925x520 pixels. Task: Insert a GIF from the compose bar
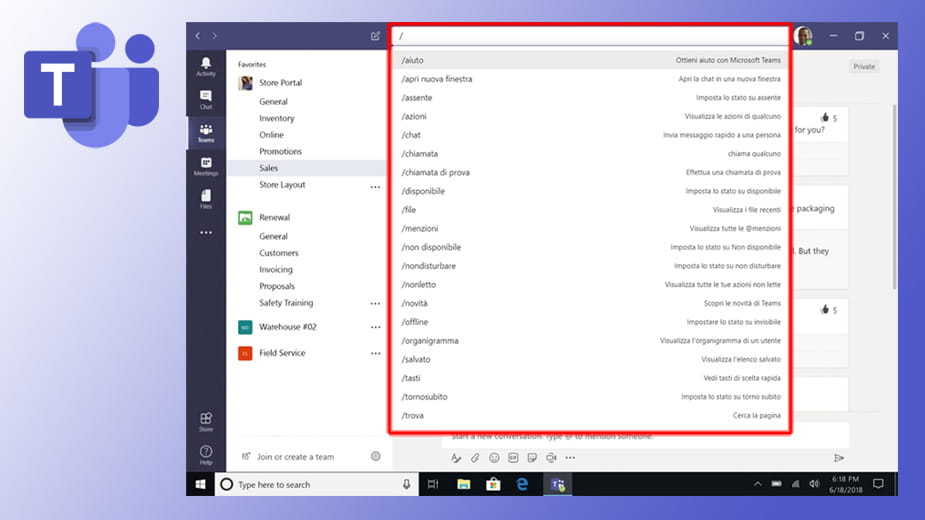(513, 457)
